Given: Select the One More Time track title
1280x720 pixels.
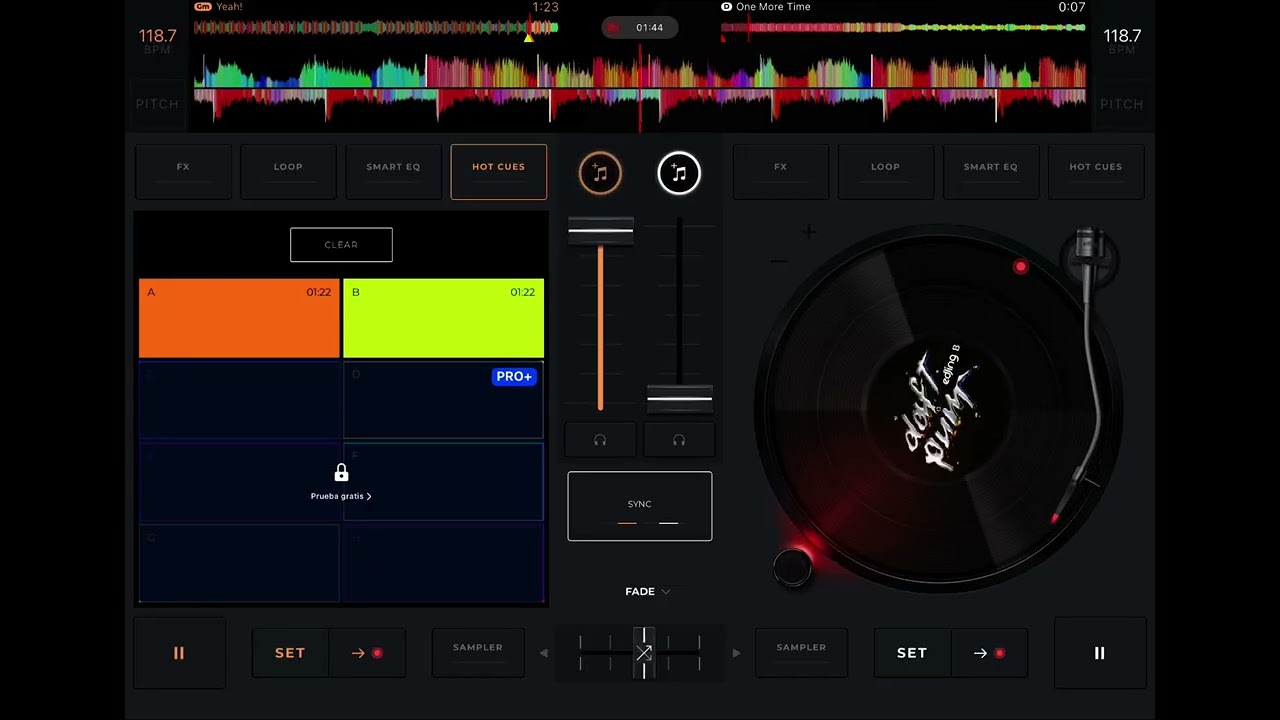Looking at the screenshot, I should 773,7.
